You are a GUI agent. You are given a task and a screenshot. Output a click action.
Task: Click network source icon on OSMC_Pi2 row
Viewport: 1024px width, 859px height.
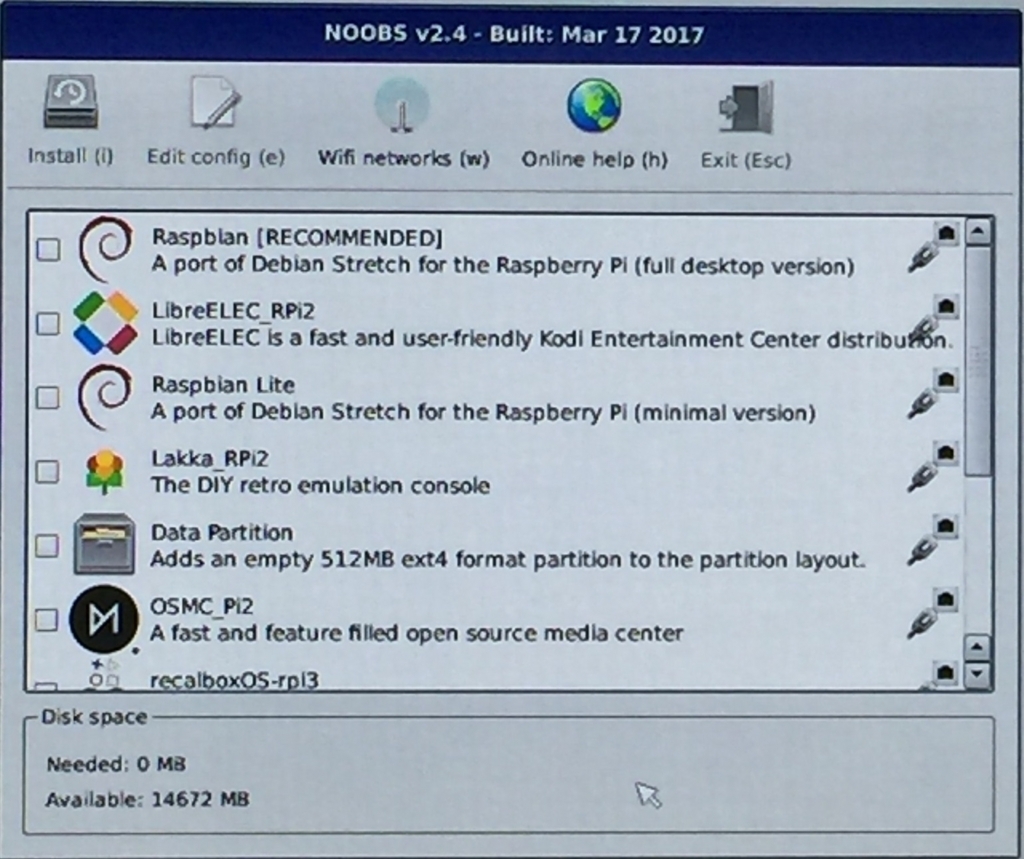[x=933, y=614]
